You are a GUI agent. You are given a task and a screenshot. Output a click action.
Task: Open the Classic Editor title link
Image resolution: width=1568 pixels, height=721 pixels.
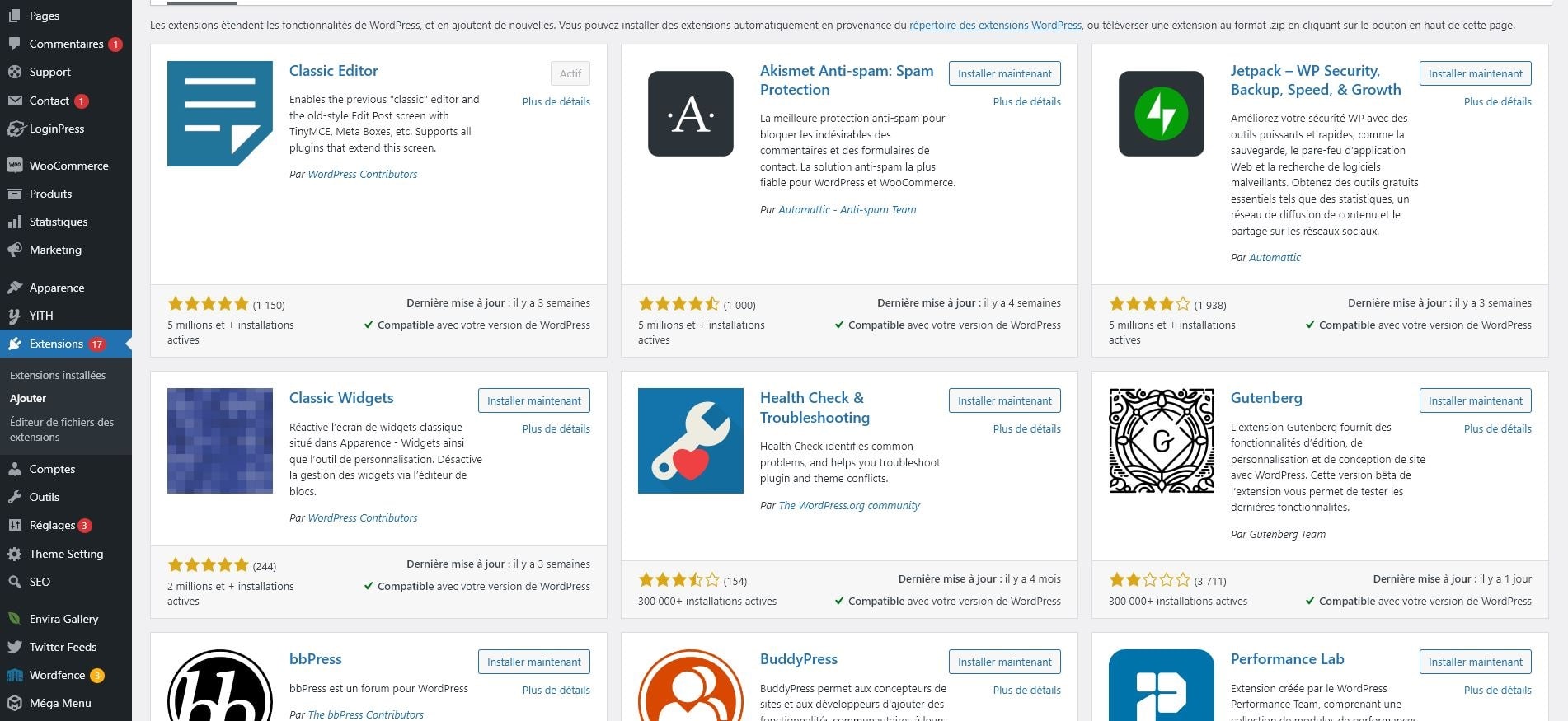pos(334,71)
